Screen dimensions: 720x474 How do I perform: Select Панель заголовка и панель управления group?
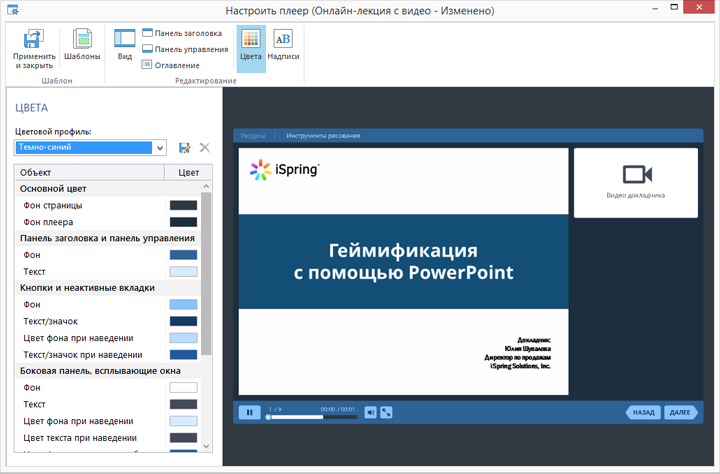108,238
